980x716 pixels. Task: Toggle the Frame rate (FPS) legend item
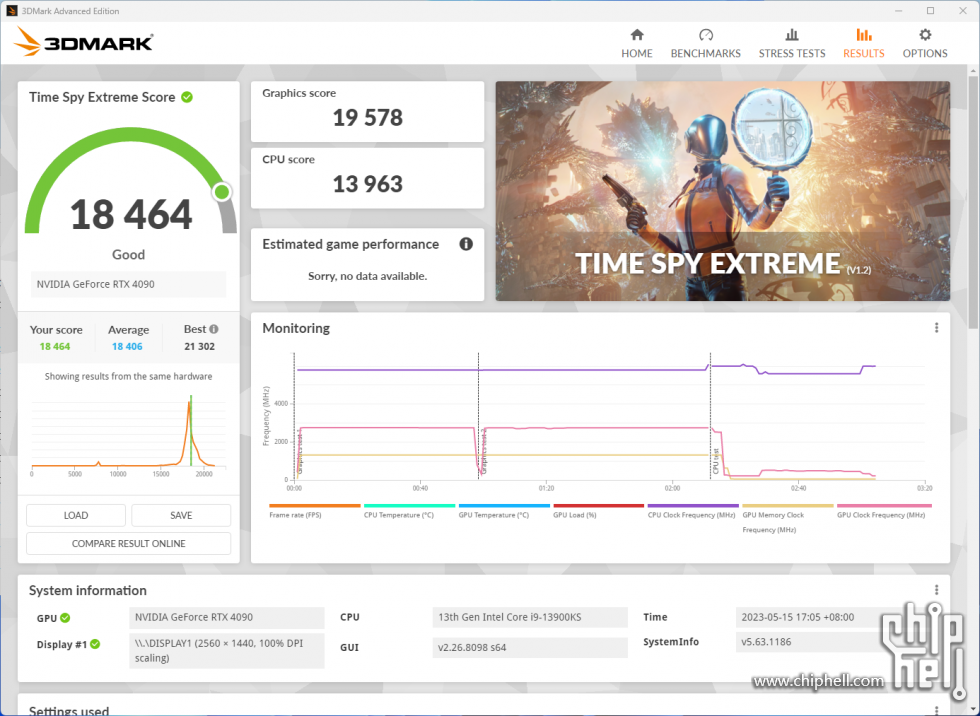point(314,511)
